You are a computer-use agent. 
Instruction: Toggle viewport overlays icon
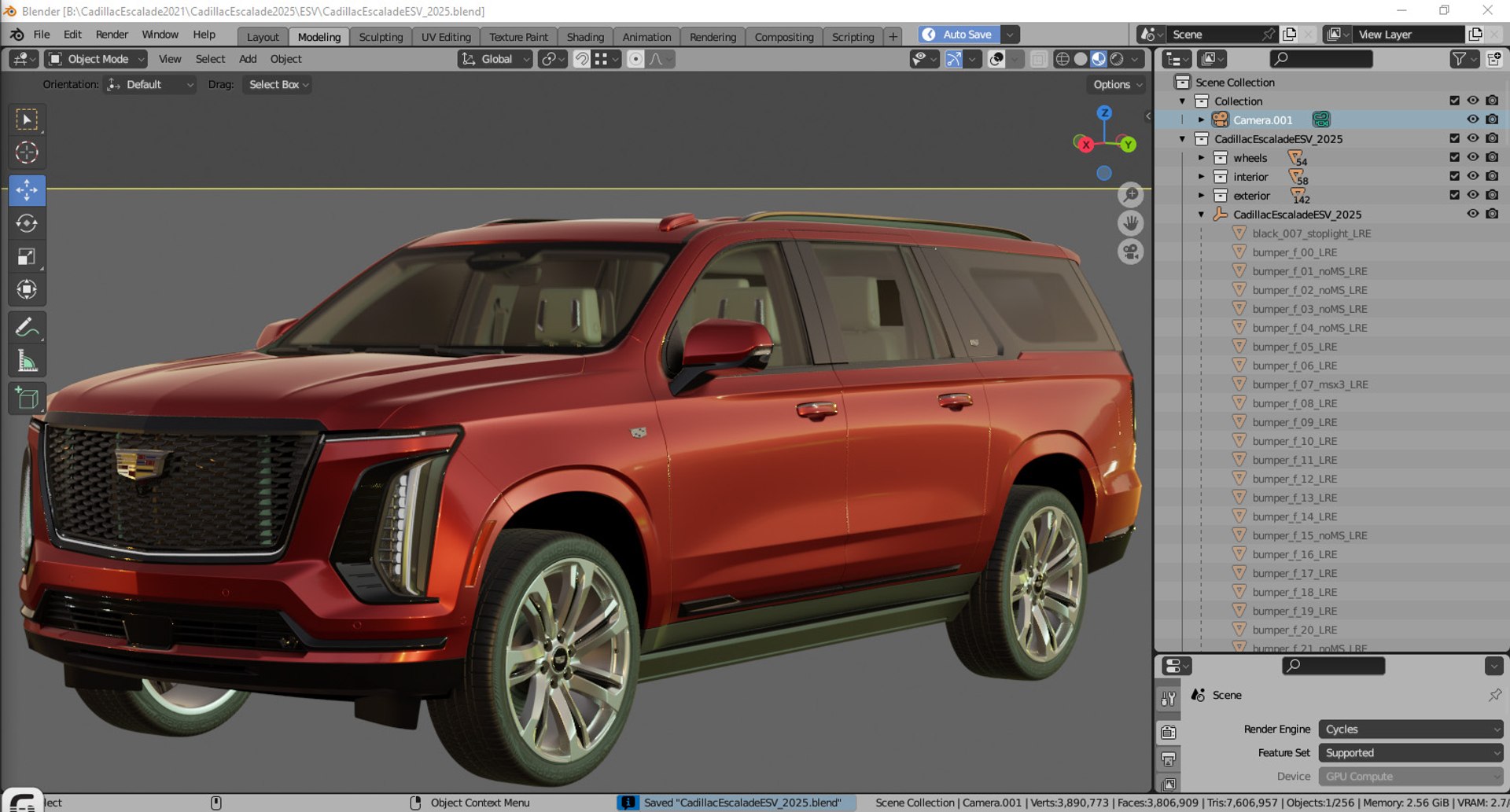[996, 59]
